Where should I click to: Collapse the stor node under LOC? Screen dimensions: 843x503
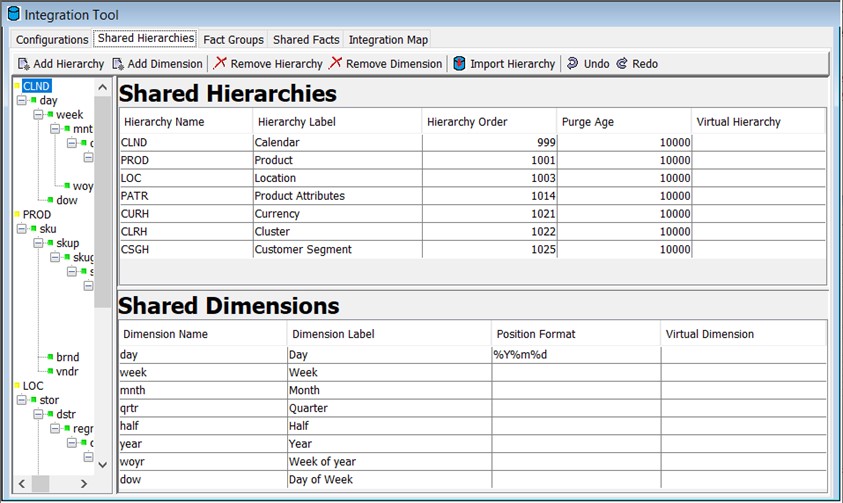click(22, 400)
